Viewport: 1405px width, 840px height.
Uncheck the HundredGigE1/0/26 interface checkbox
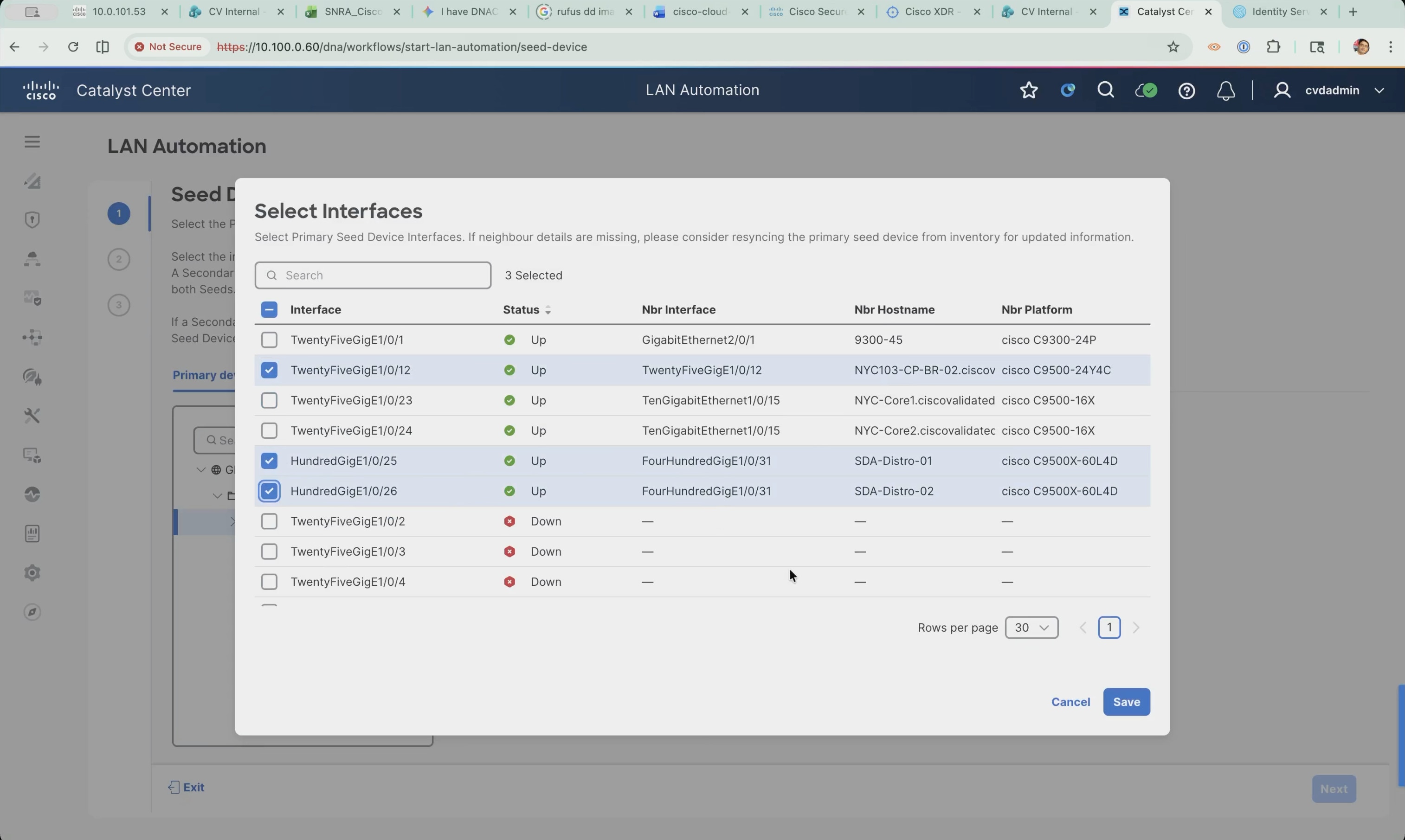tap(269, 491)
